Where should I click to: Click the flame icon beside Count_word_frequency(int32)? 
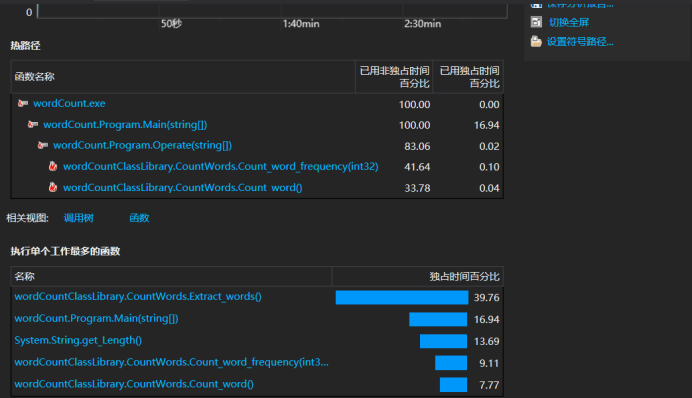[x=53, y=166]
